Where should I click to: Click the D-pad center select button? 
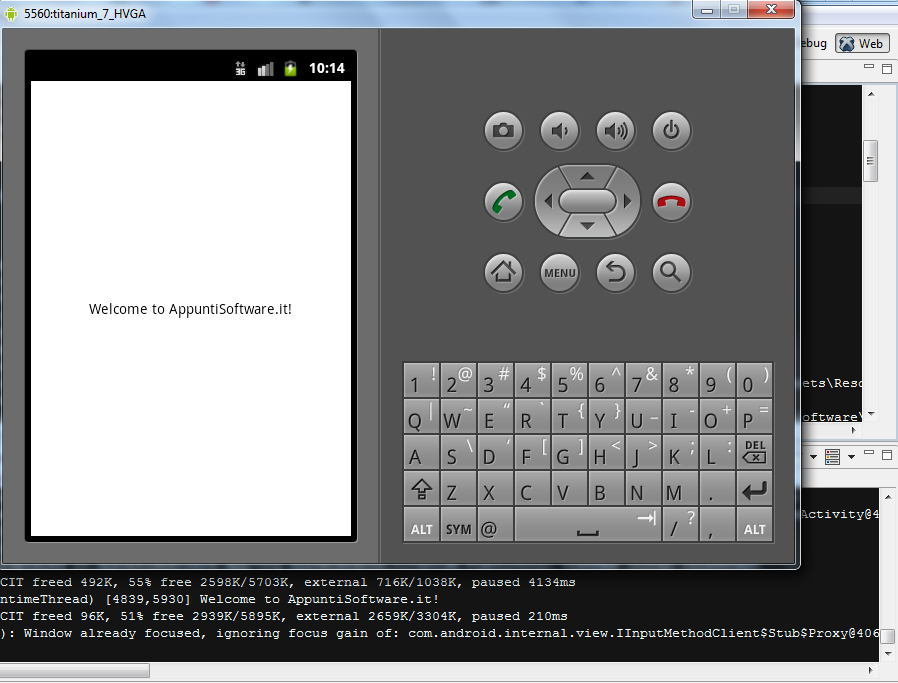587,201
